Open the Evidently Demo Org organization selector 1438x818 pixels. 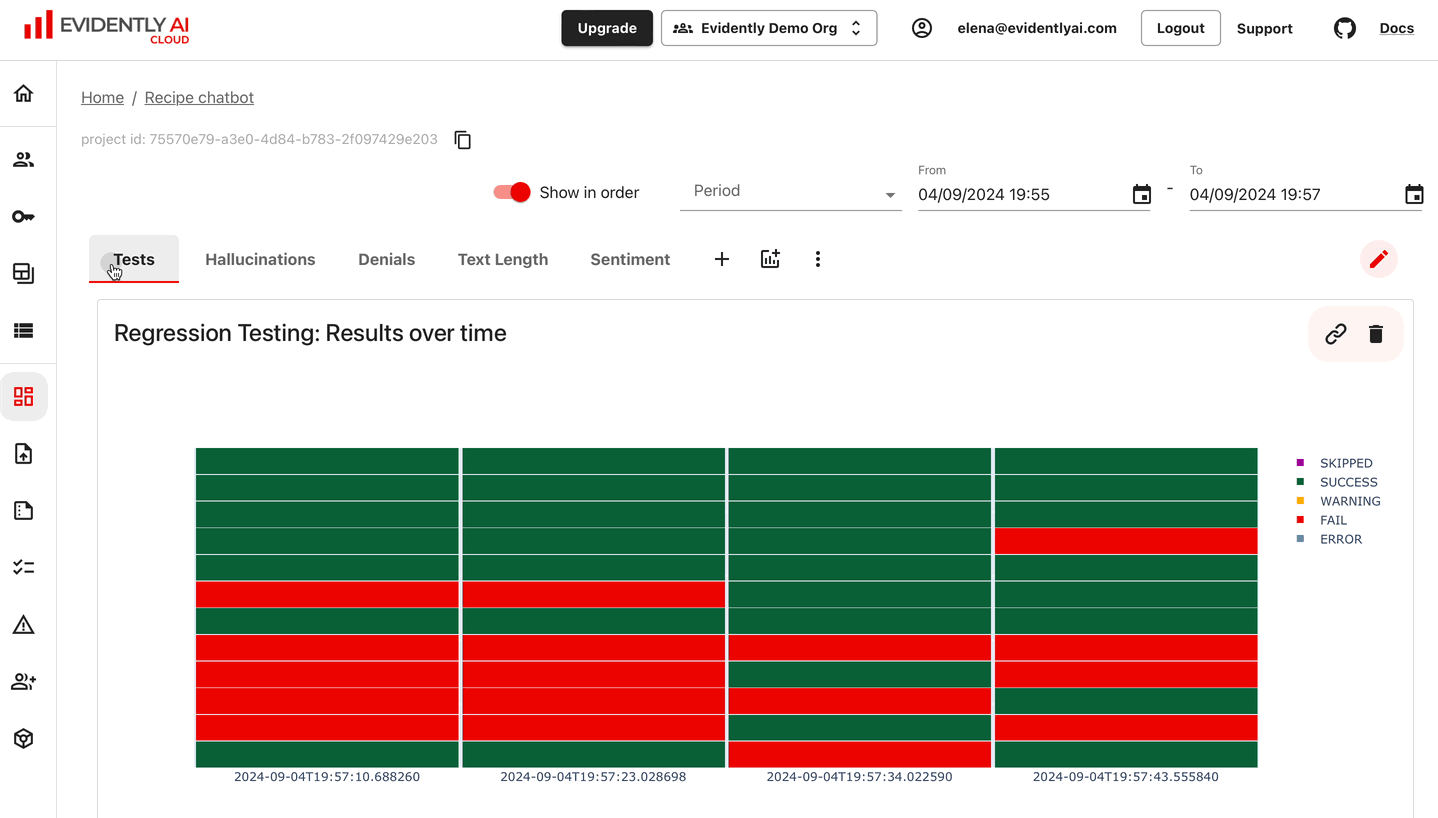point(768,28)
